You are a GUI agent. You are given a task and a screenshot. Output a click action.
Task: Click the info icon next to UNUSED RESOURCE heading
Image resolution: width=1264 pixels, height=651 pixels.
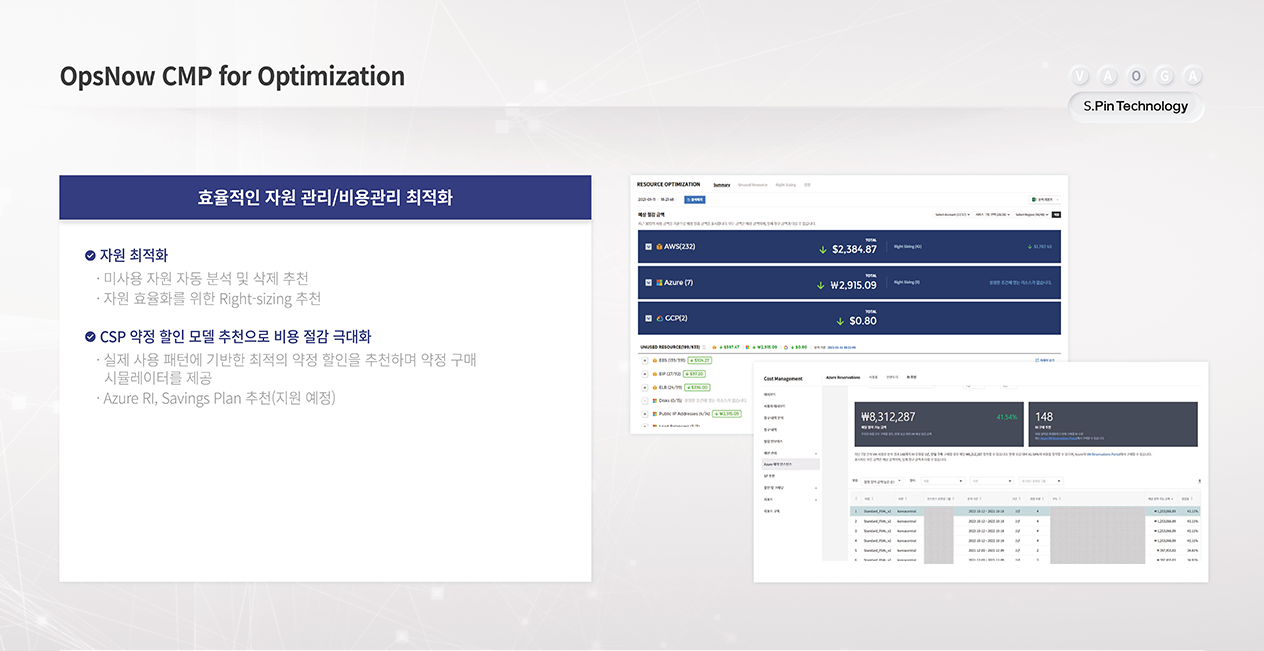(x=704, y=347)
